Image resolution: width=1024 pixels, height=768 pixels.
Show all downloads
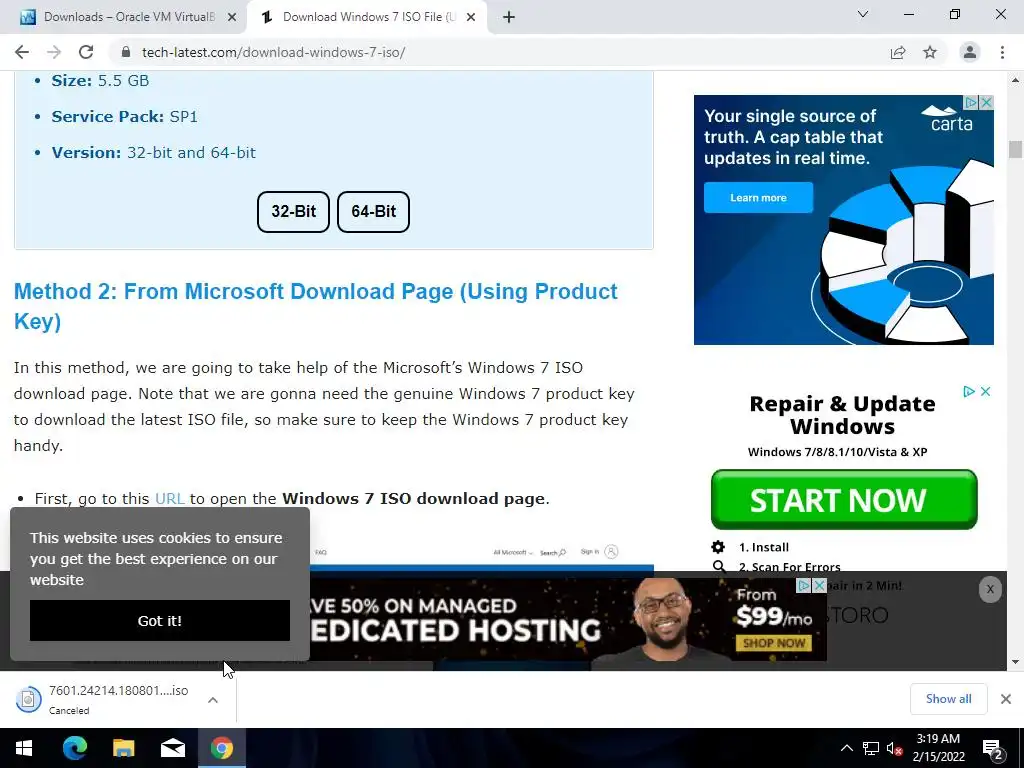point(948,699)
